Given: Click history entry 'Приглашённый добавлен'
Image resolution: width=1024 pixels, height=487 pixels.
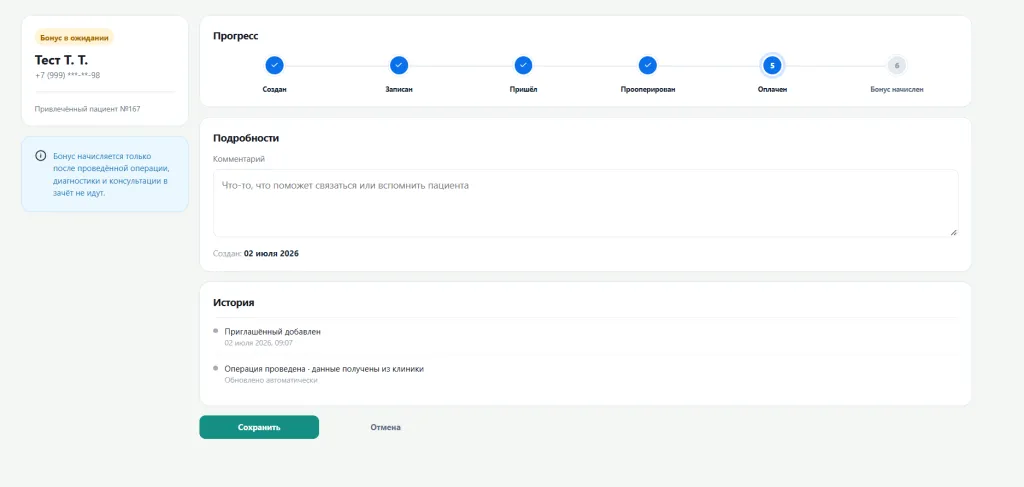Looking at the screenshot, I should (272, 332).
